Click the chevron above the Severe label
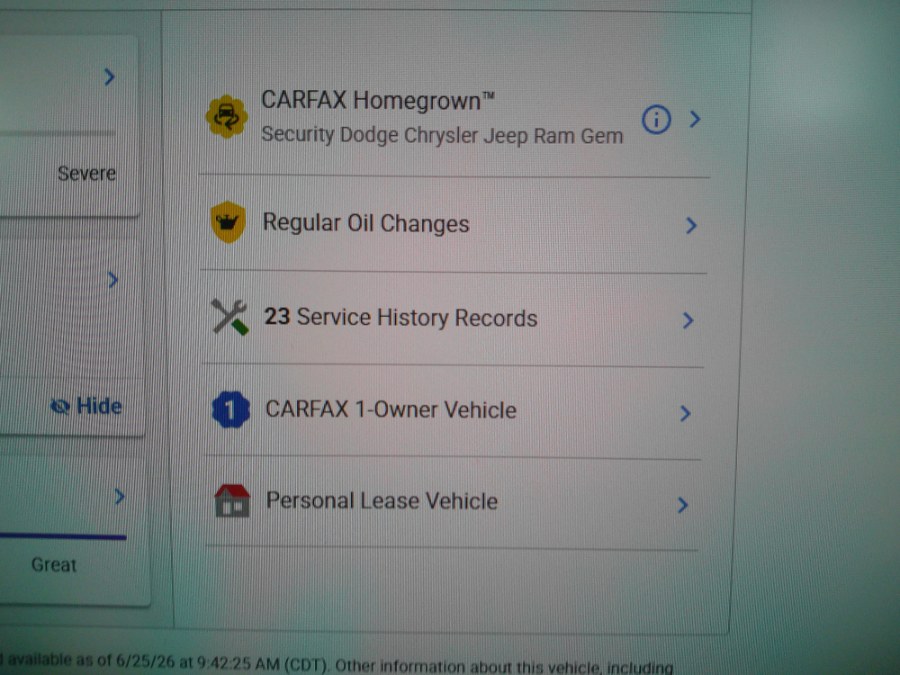The height and width of the screenshot is (675, 900). tap(109, 76)
